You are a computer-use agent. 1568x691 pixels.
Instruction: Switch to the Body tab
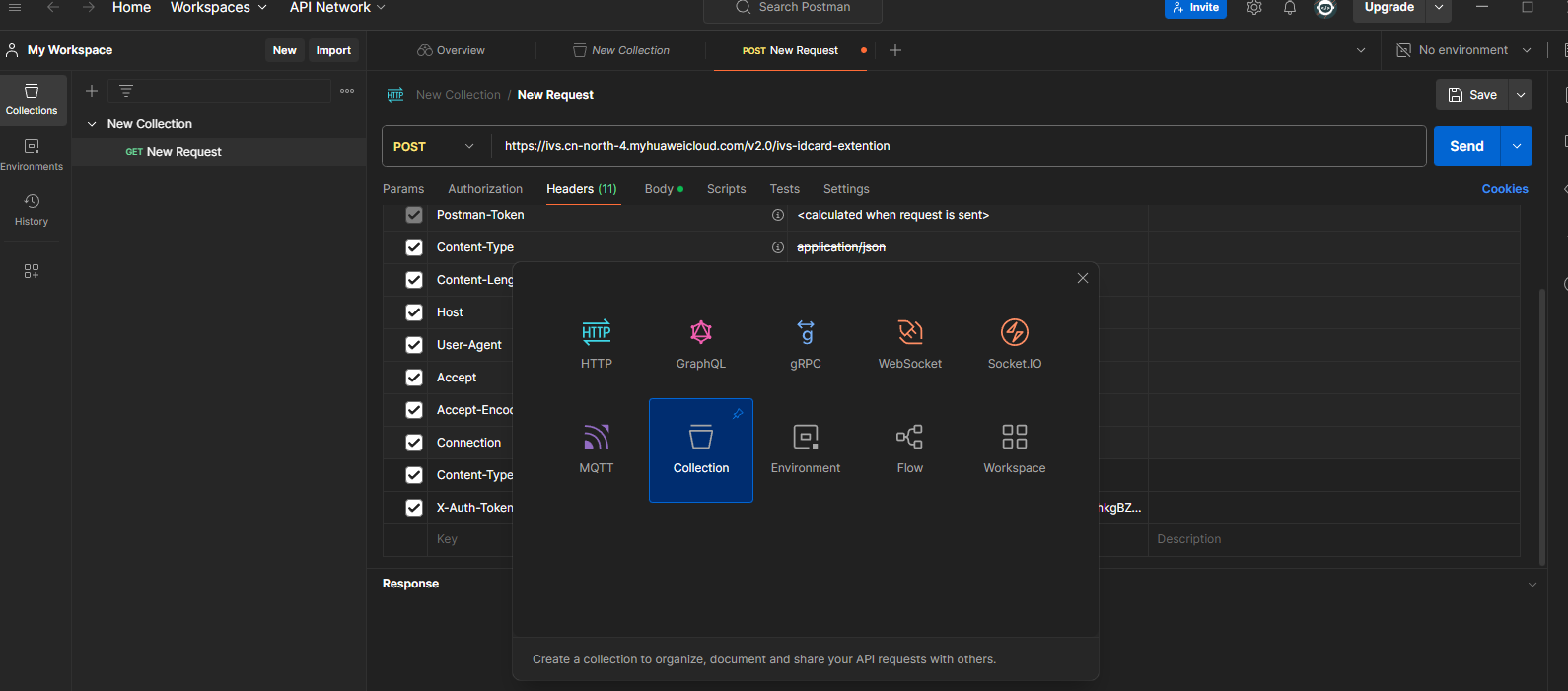pyautogui.click(x=664, y=189)
